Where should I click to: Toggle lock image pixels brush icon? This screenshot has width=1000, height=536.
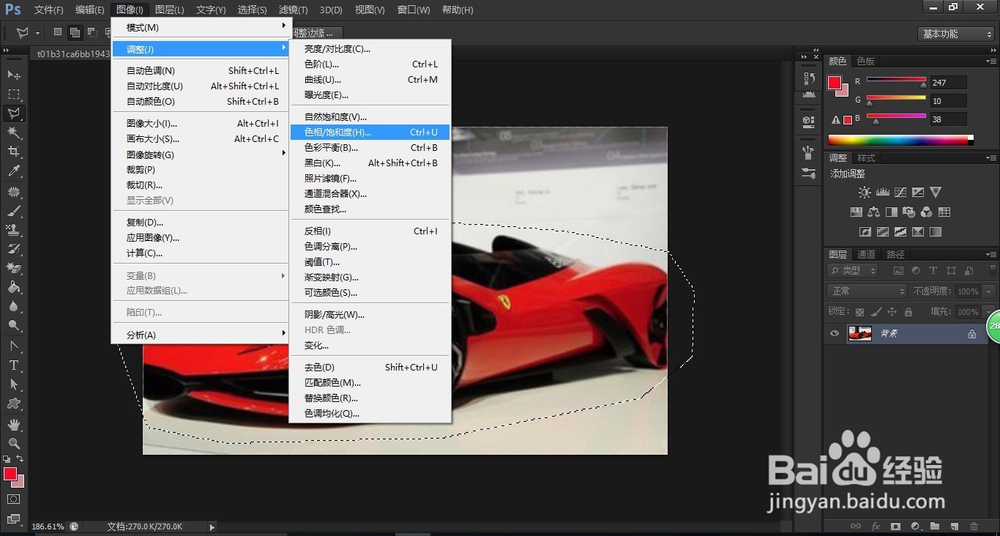pos(876,312)
